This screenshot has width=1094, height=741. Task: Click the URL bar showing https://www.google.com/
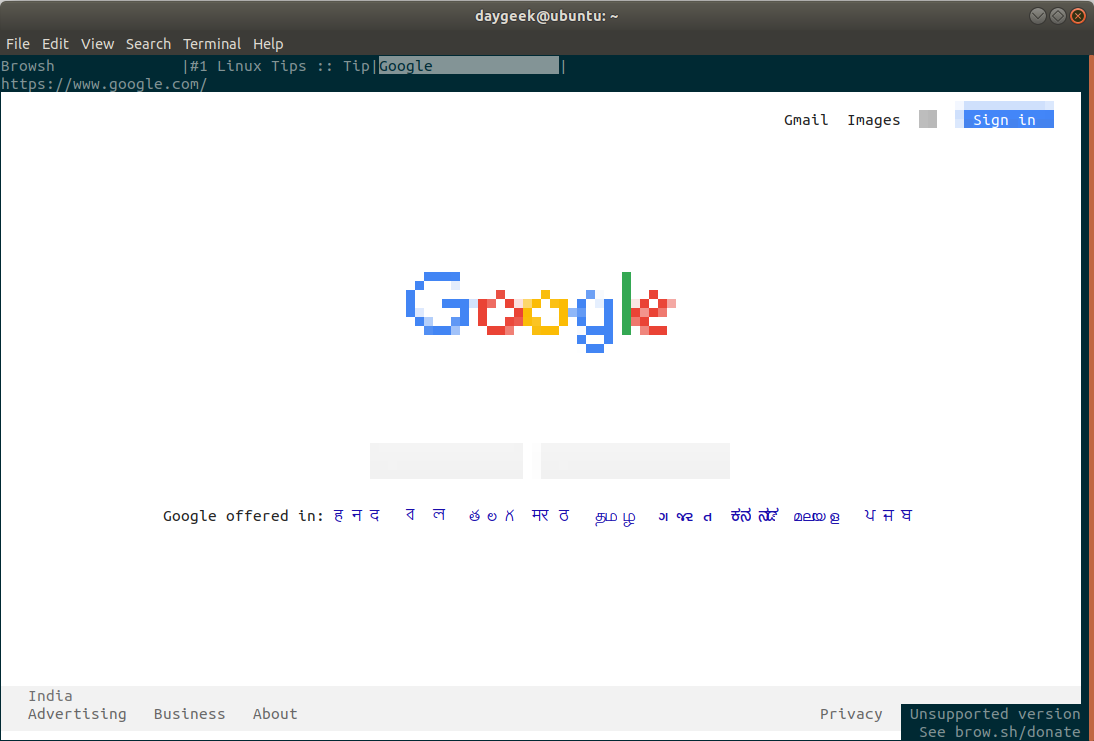[x=104, y=84]
